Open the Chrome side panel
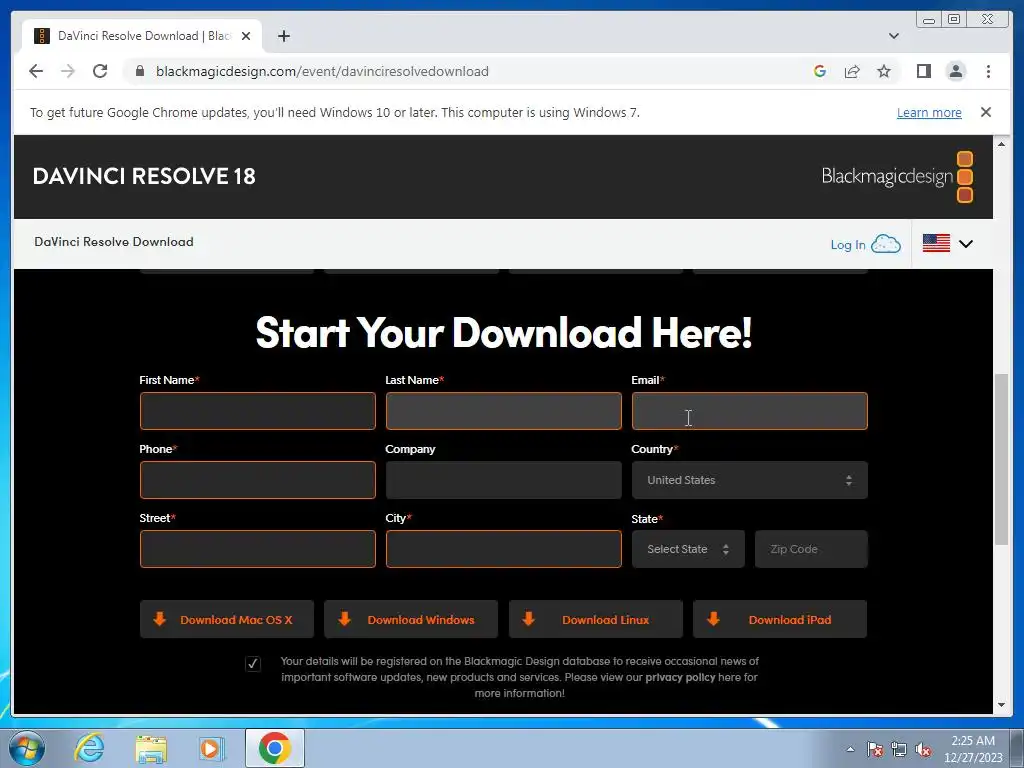This screenshot has height=768, width=1024. click(x=923, y=71)
